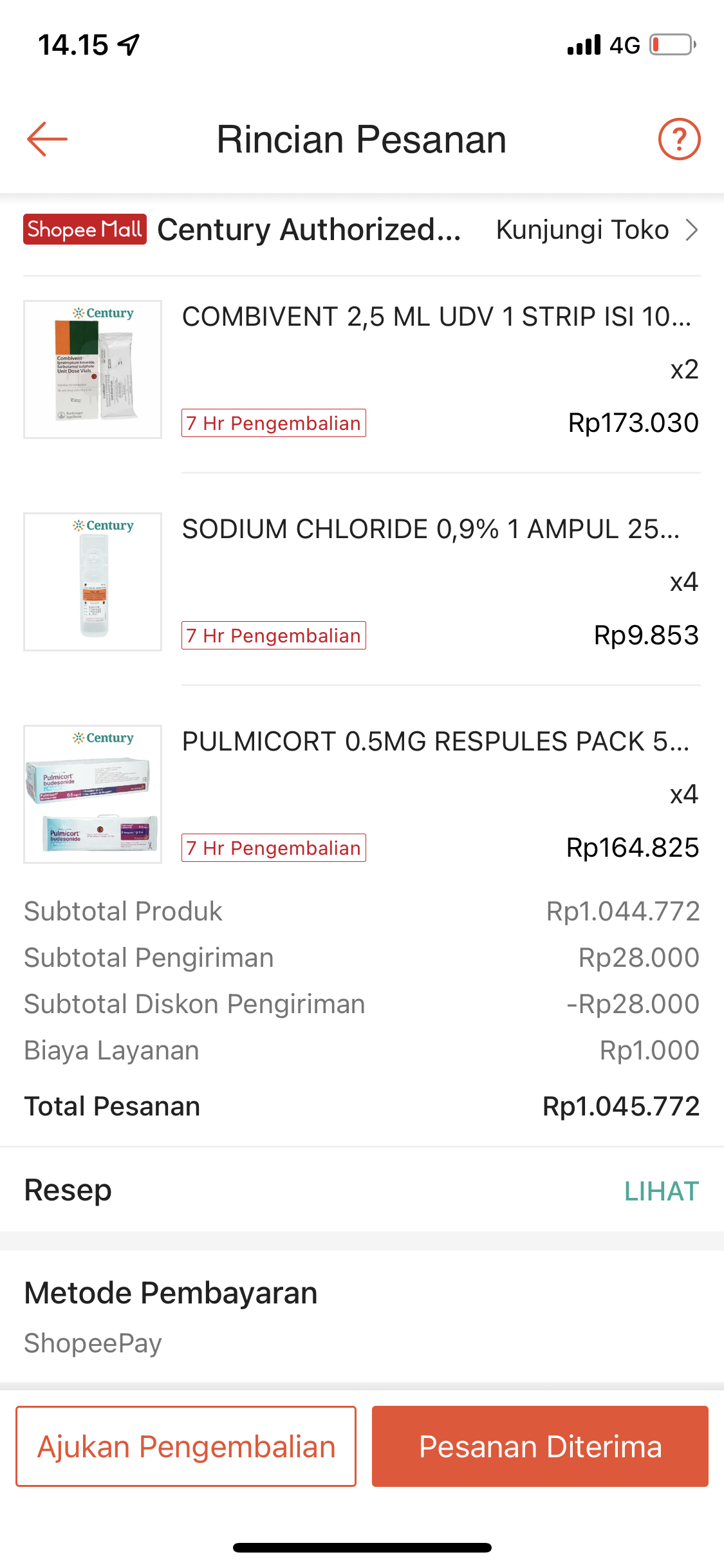724x1568 pixels.
Task: Tap the battery indicator in status bar
Action: pos(672,45)
